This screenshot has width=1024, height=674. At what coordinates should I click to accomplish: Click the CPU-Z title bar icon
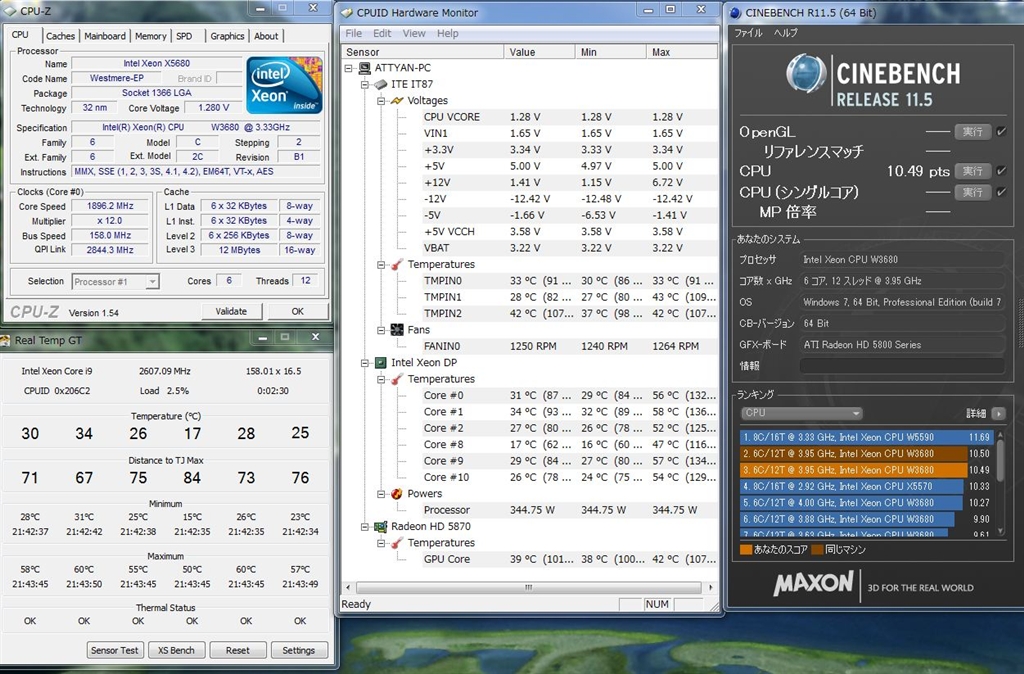pyautogui.click(x=10, y=10)
